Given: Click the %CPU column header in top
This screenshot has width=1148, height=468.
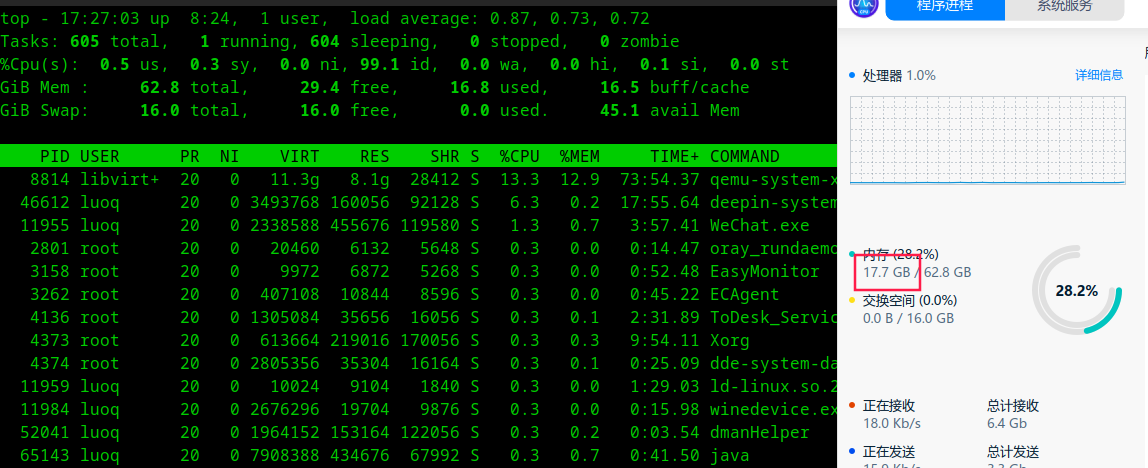Looking at the screenshot, I should (x=520, y=156).
